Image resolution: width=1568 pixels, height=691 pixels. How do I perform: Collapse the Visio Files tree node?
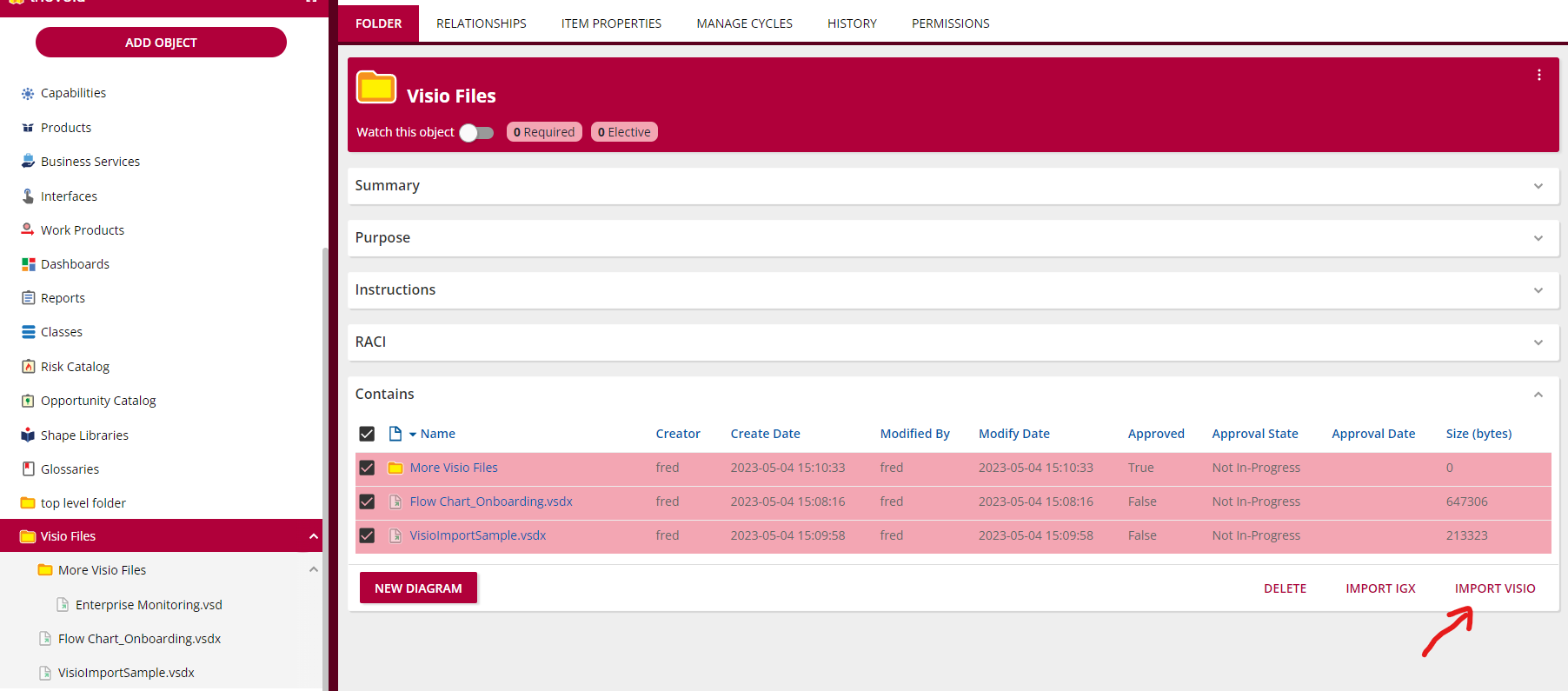(x=313, y=536)
